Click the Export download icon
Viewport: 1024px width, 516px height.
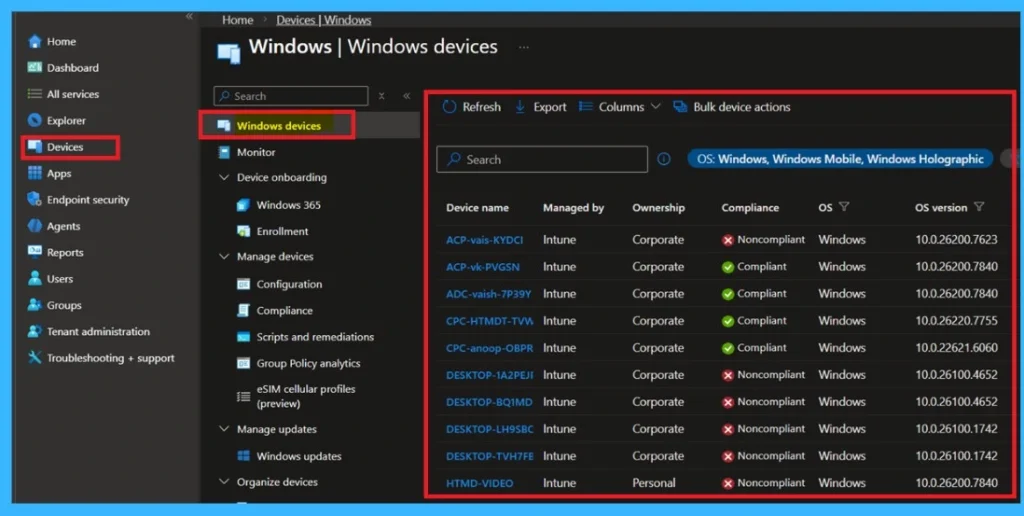click(x=520, y=107)
